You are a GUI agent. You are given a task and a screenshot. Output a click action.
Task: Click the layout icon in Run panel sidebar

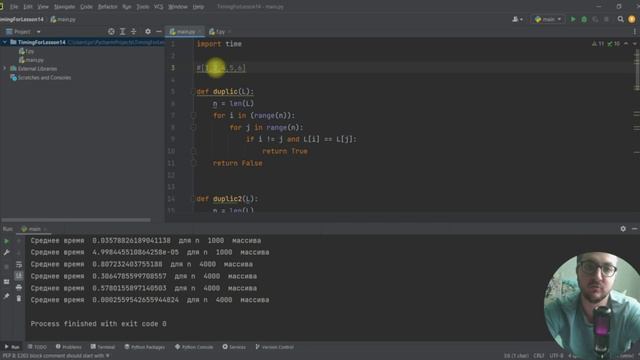[x=6, y=282]
